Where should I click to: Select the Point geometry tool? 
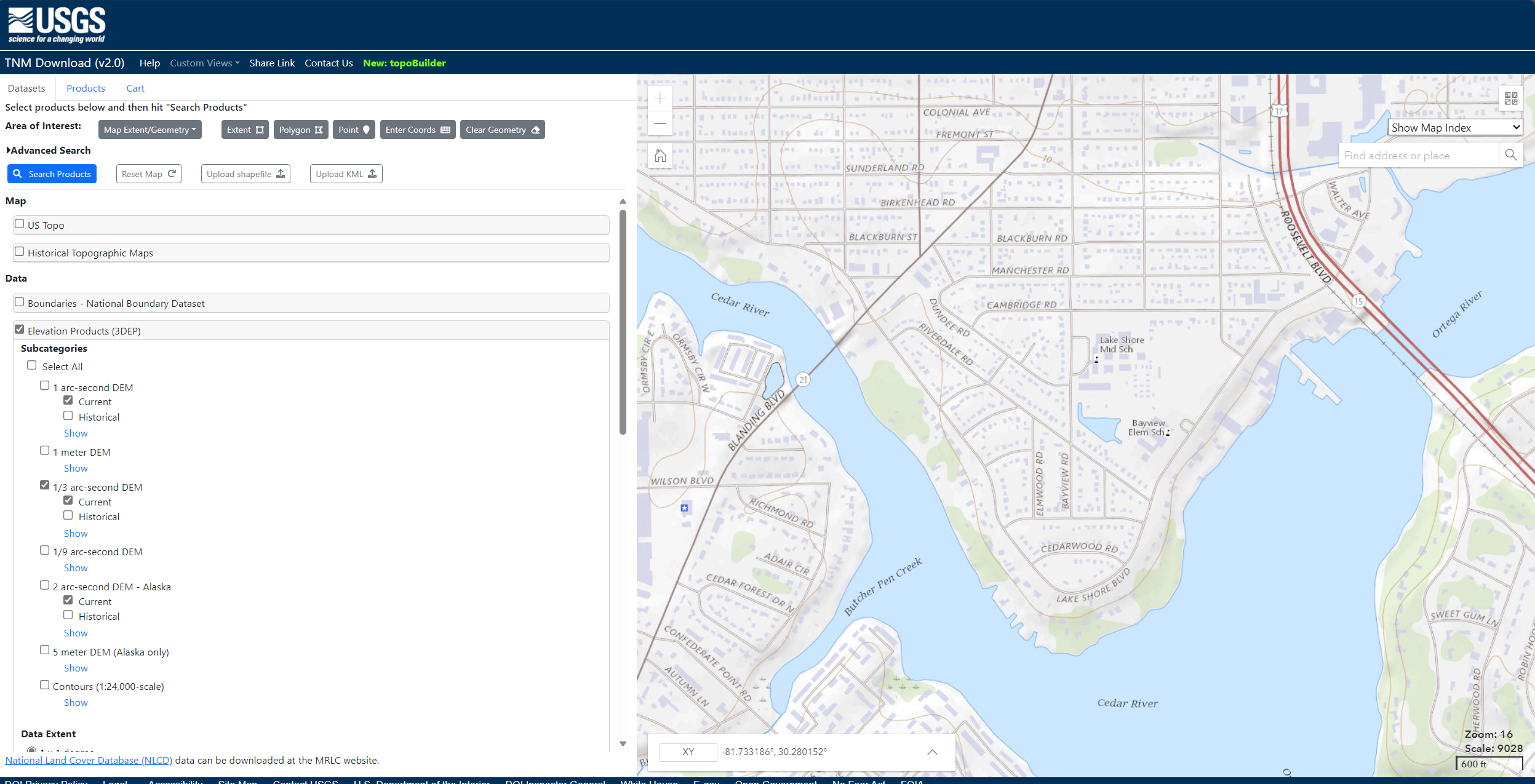coord(354,130)
